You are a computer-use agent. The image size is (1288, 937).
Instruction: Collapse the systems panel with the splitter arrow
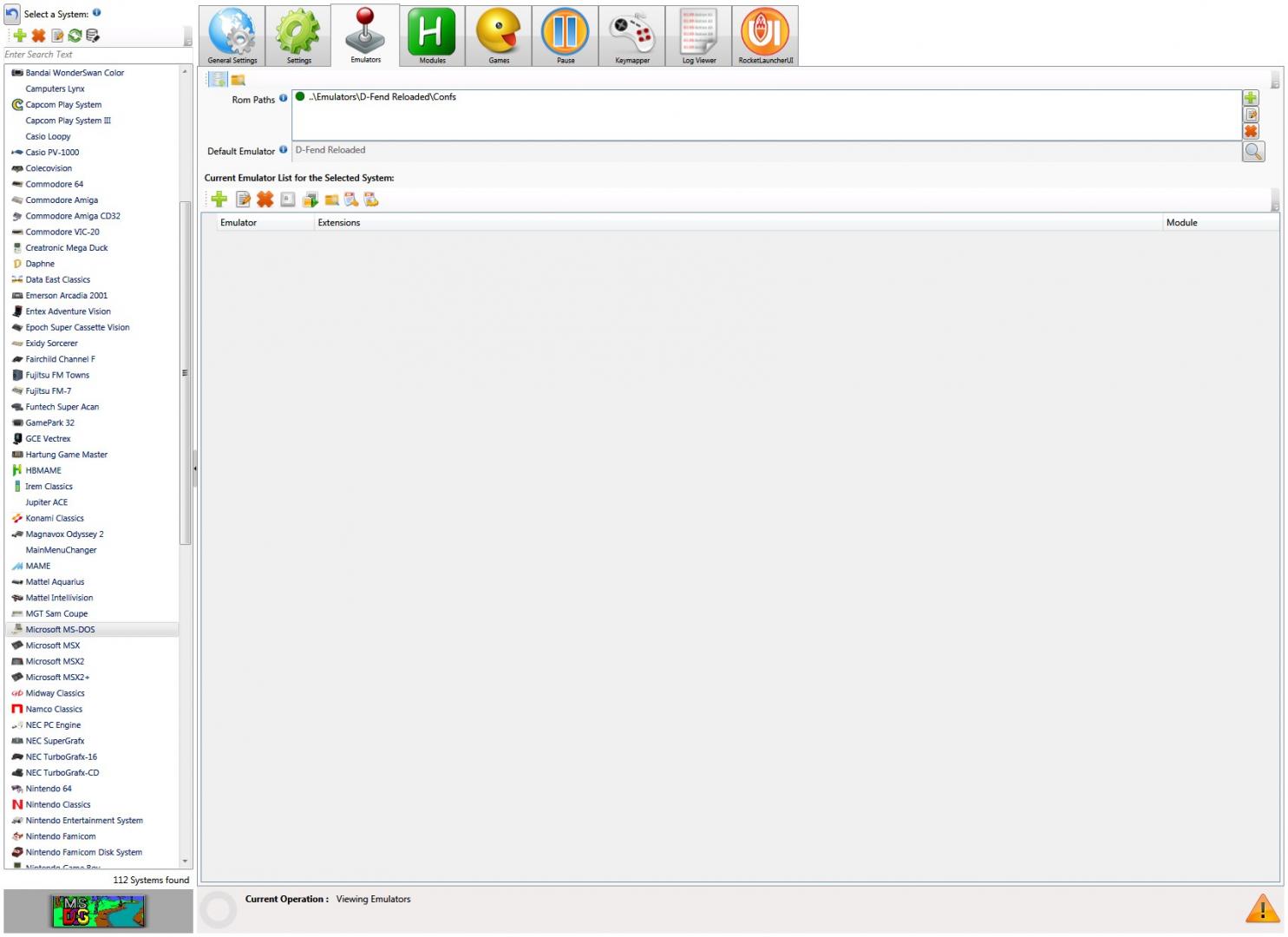[x=195, y=468]
